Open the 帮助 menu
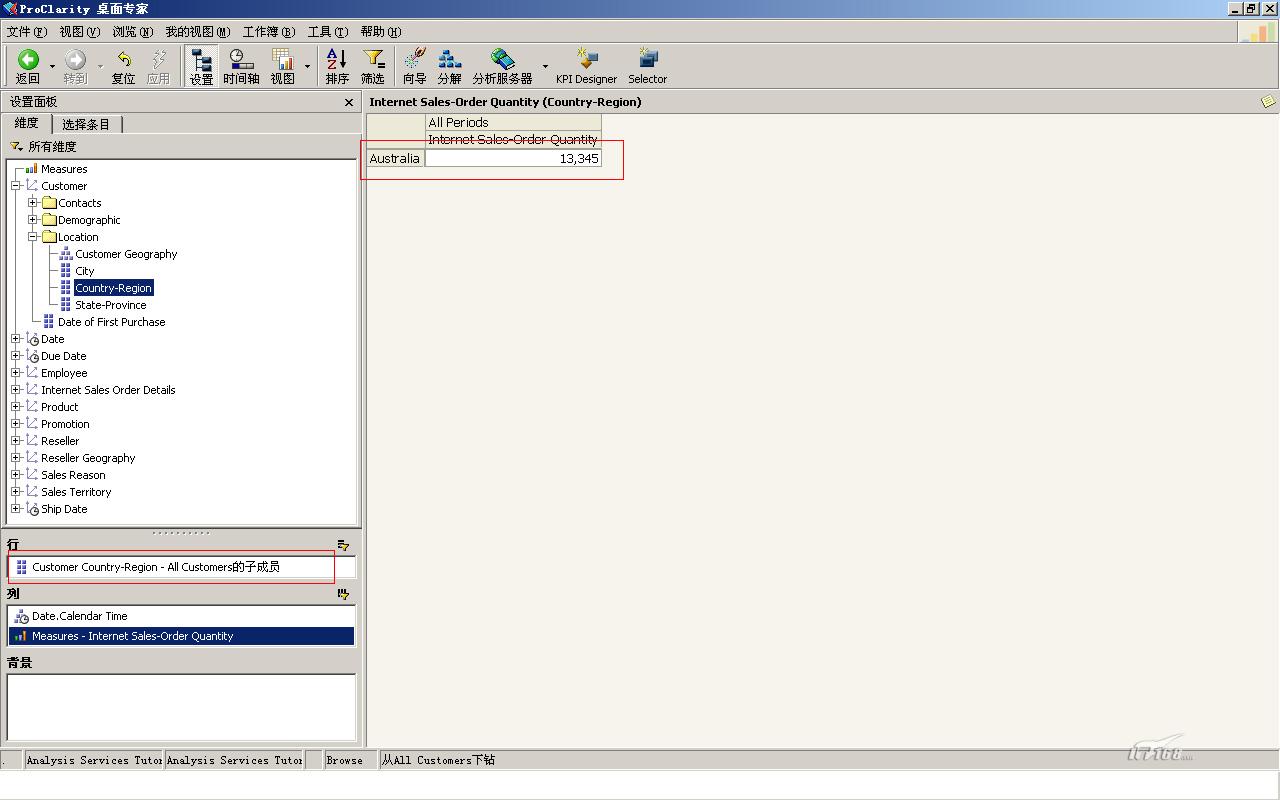This screenshot has height=800, width=1280. [380, 32]
